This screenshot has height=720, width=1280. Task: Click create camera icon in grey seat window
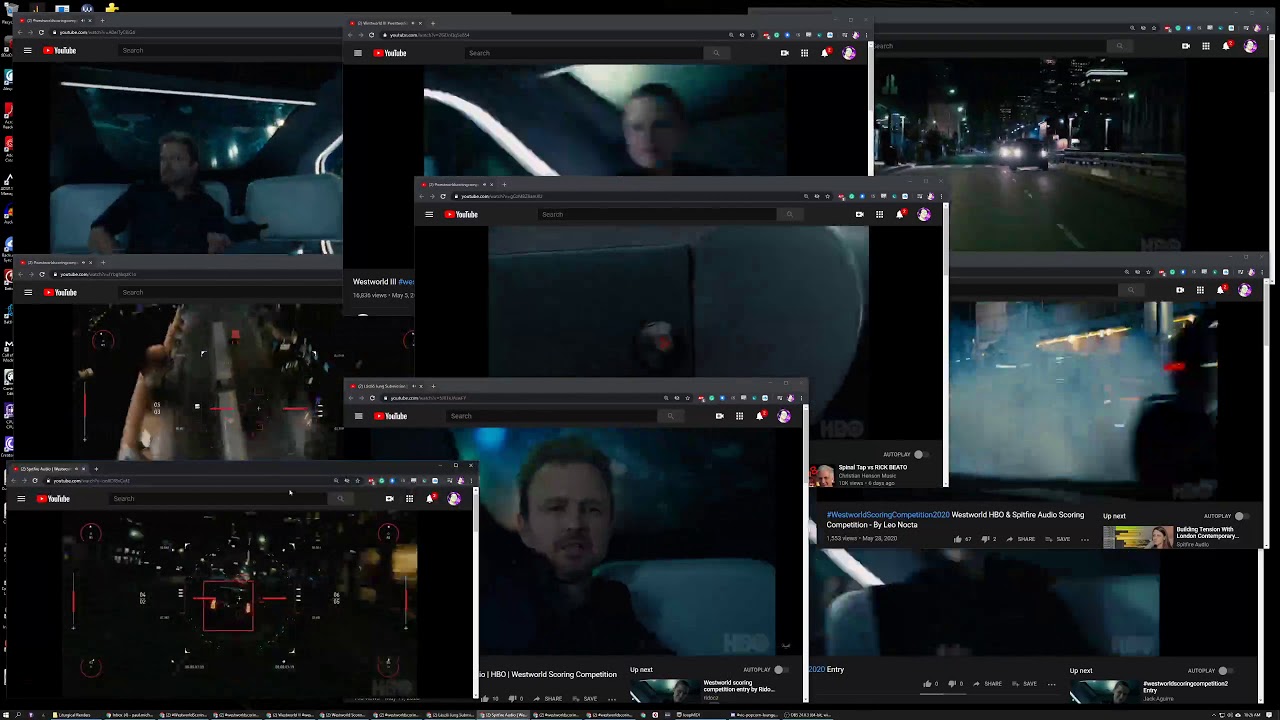(859, 214)
